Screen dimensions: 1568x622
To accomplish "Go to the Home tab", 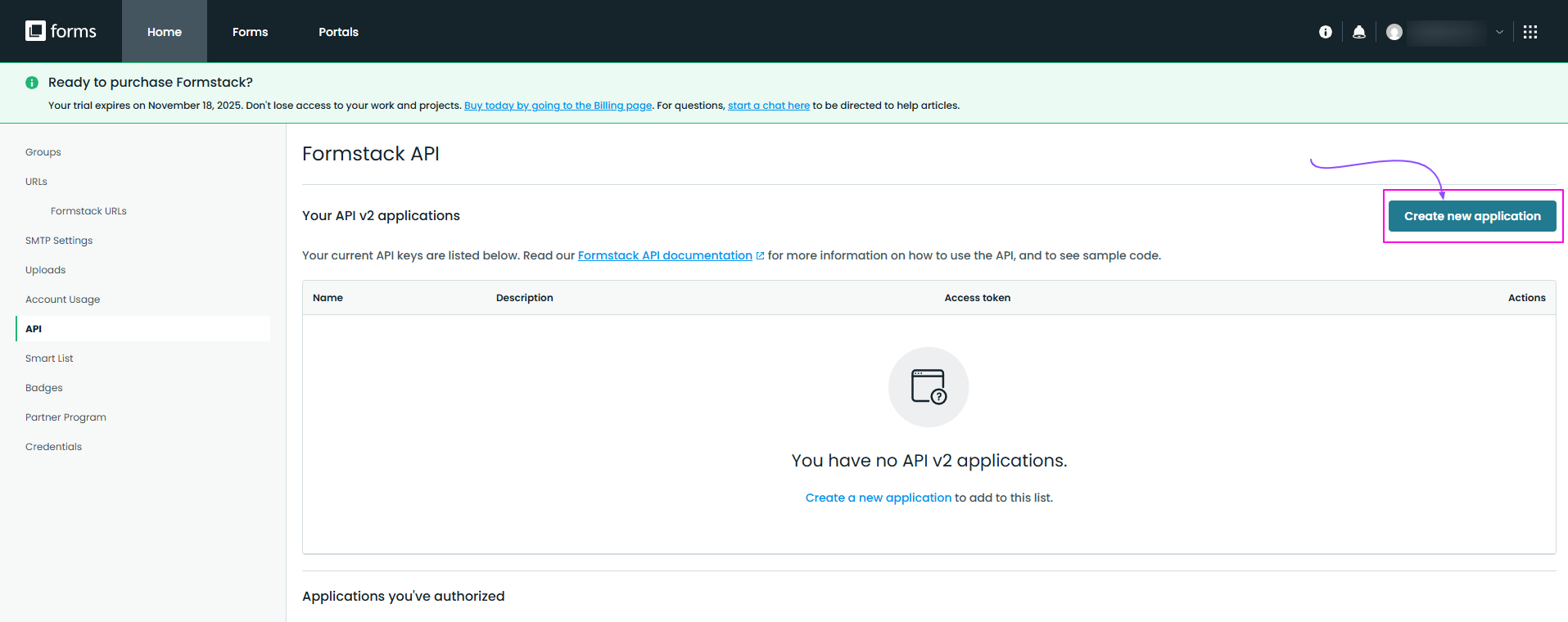I will tap(165, 32).
